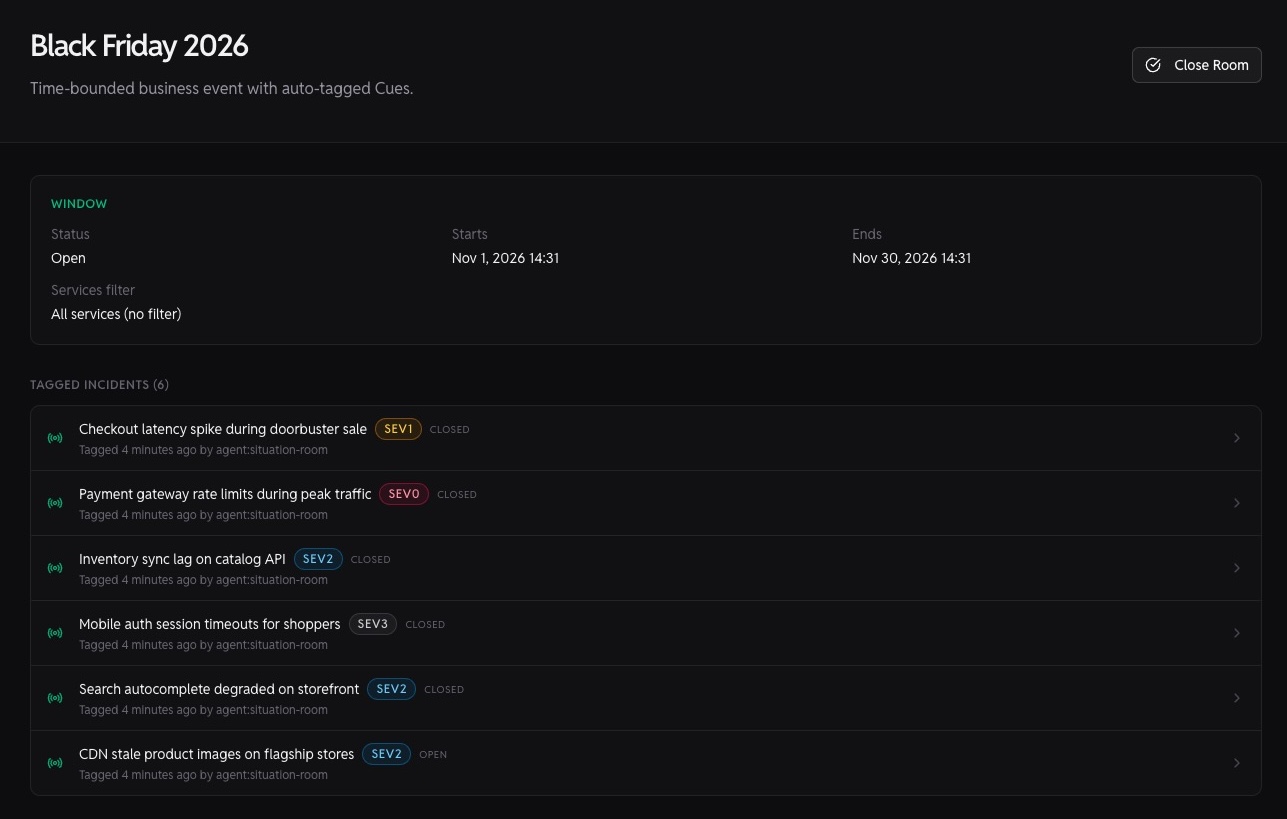Open Checkout latency spike during doorbuster sale
Viewport: 1287px width, 819px height.
click(x=223, y=429)
